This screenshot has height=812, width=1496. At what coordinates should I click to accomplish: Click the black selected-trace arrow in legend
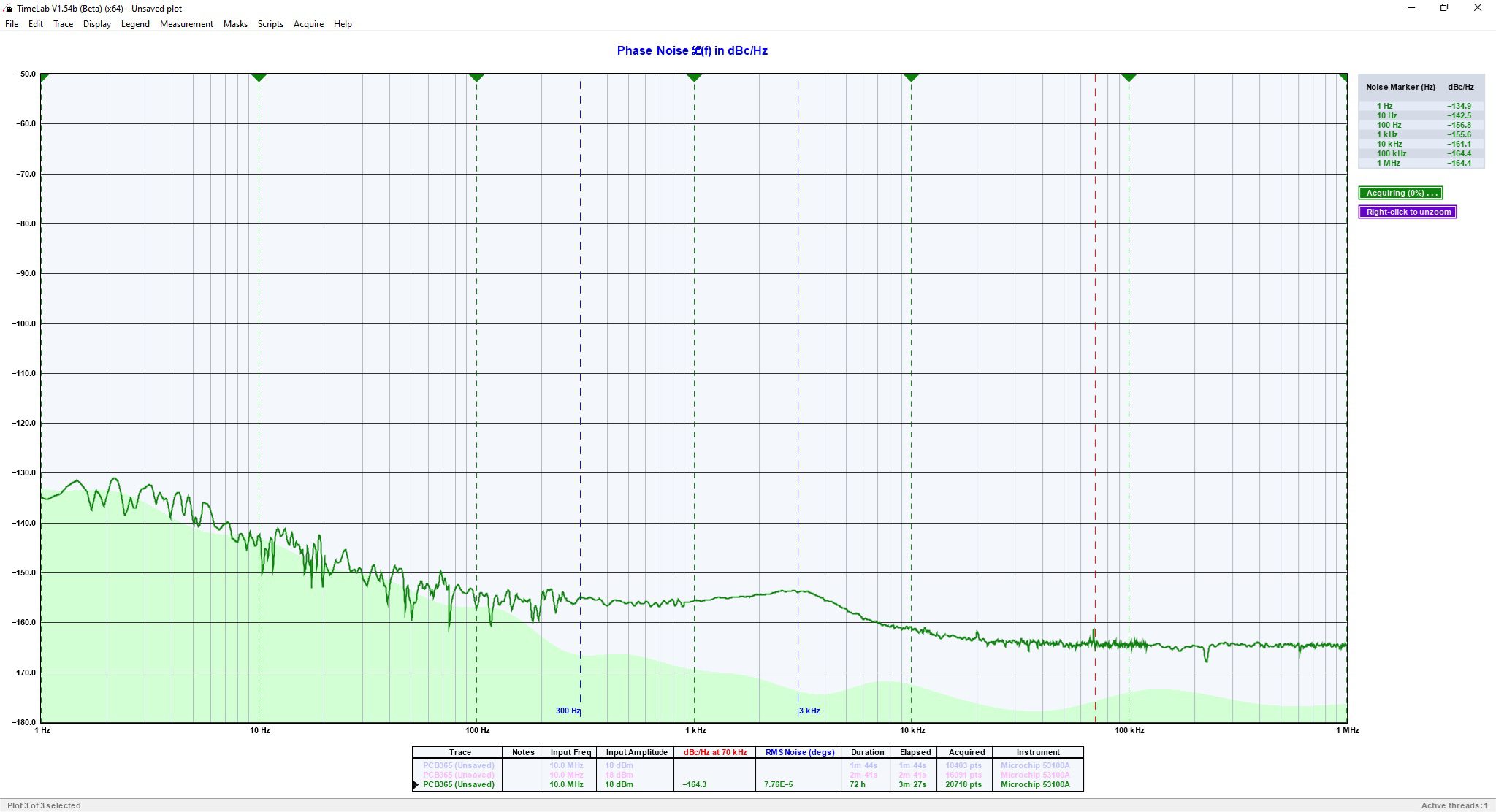point(416,785)
